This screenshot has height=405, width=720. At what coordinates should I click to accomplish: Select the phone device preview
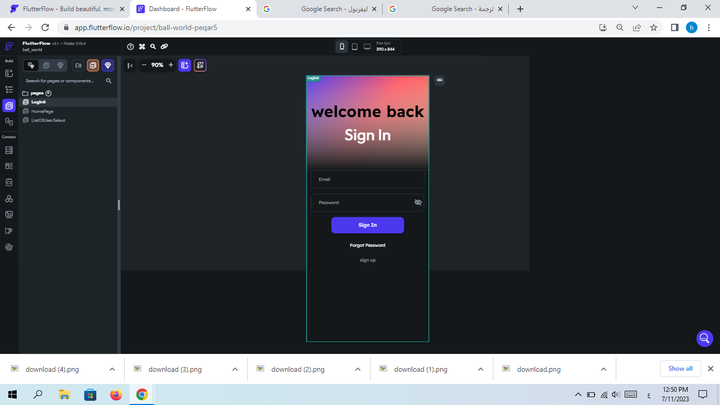point(342,47)
